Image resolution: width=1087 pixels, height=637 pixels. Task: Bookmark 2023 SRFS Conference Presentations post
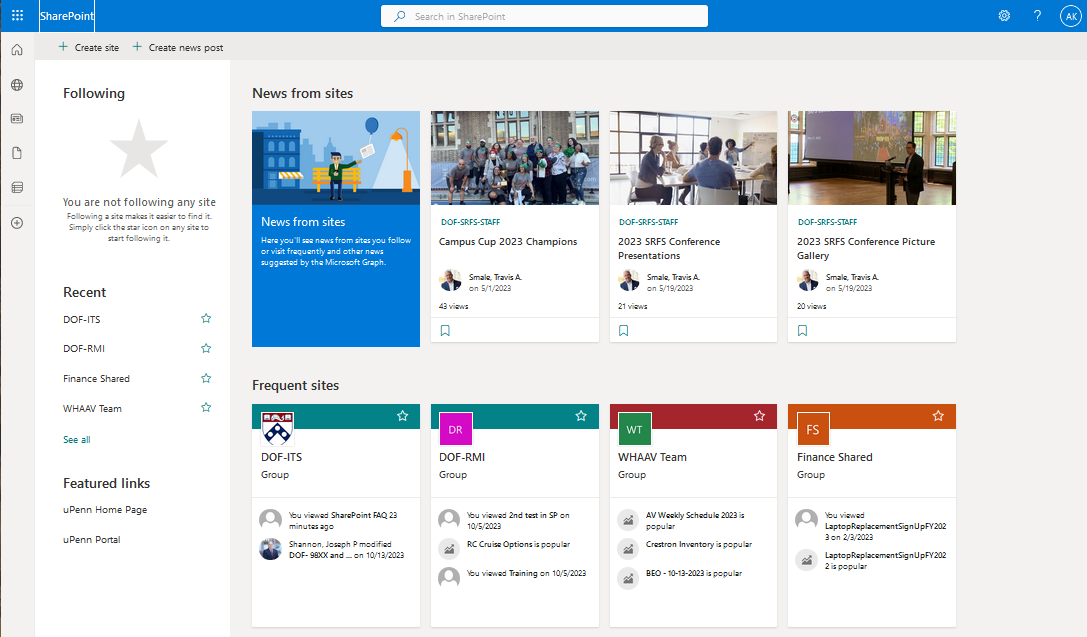pyautogui.click(x=624, y=331)
